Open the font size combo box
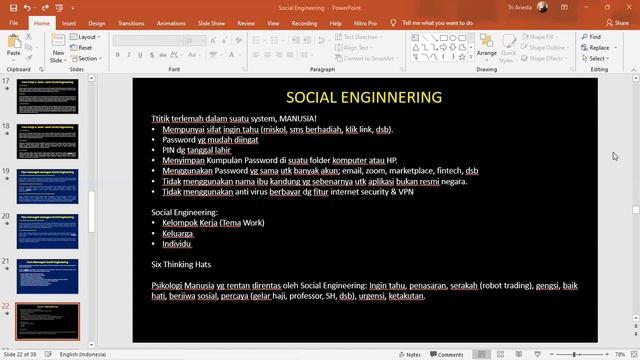This screenshot has height=360, width=640. point(195,40)
